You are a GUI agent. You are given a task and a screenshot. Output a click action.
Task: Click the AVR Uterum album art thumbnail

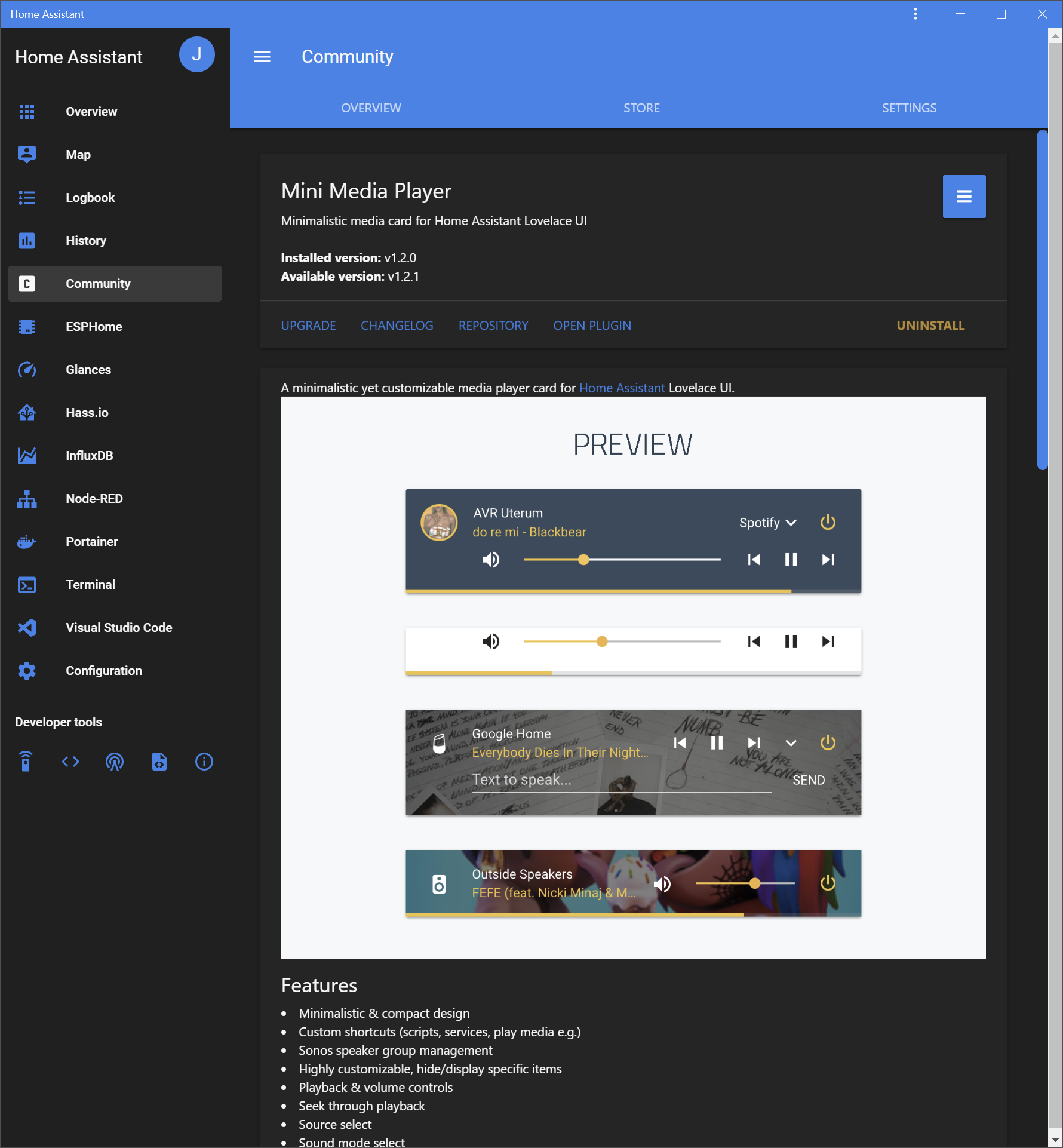pyautogui.click(x=439, y=523)
